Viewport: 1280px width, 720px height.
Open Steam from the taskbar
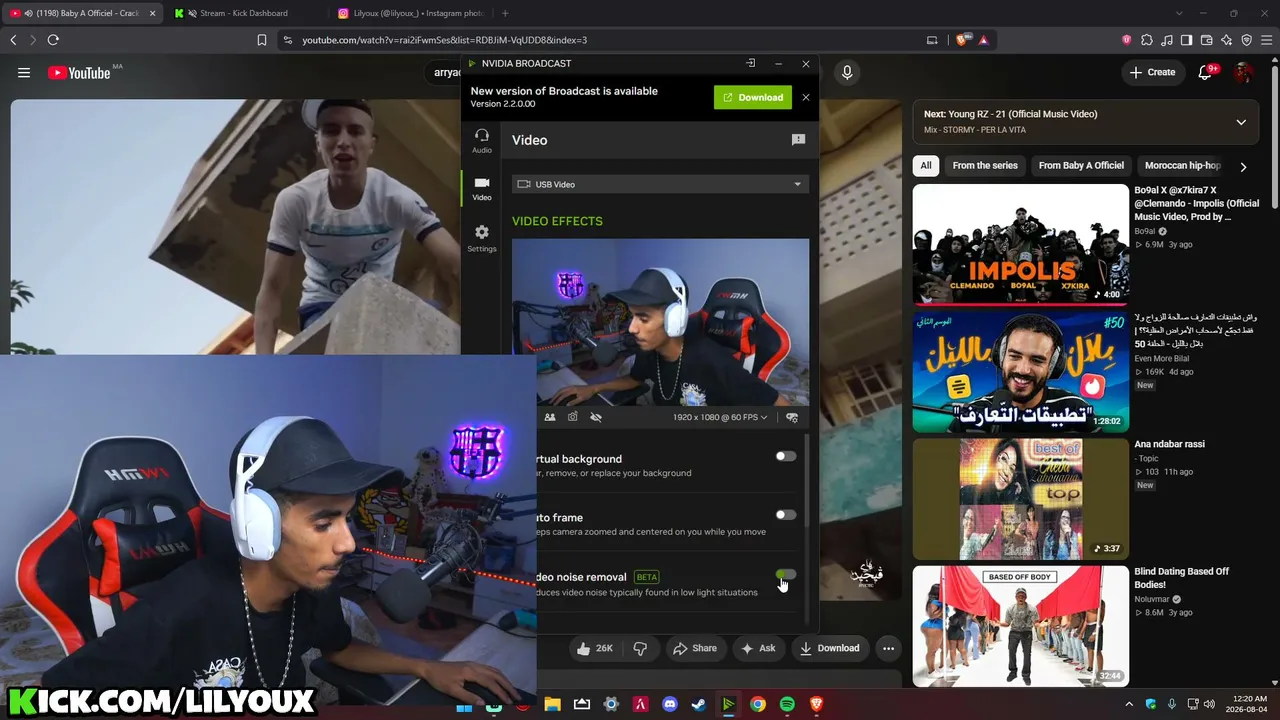(699, 704)
